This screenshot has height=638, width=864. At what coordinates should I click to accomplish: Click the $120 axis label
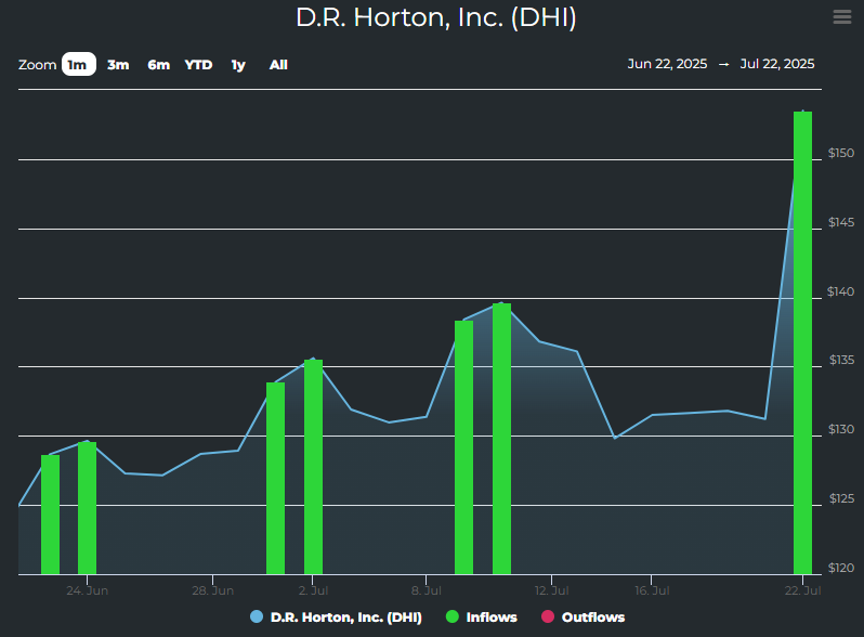[841, 568]
